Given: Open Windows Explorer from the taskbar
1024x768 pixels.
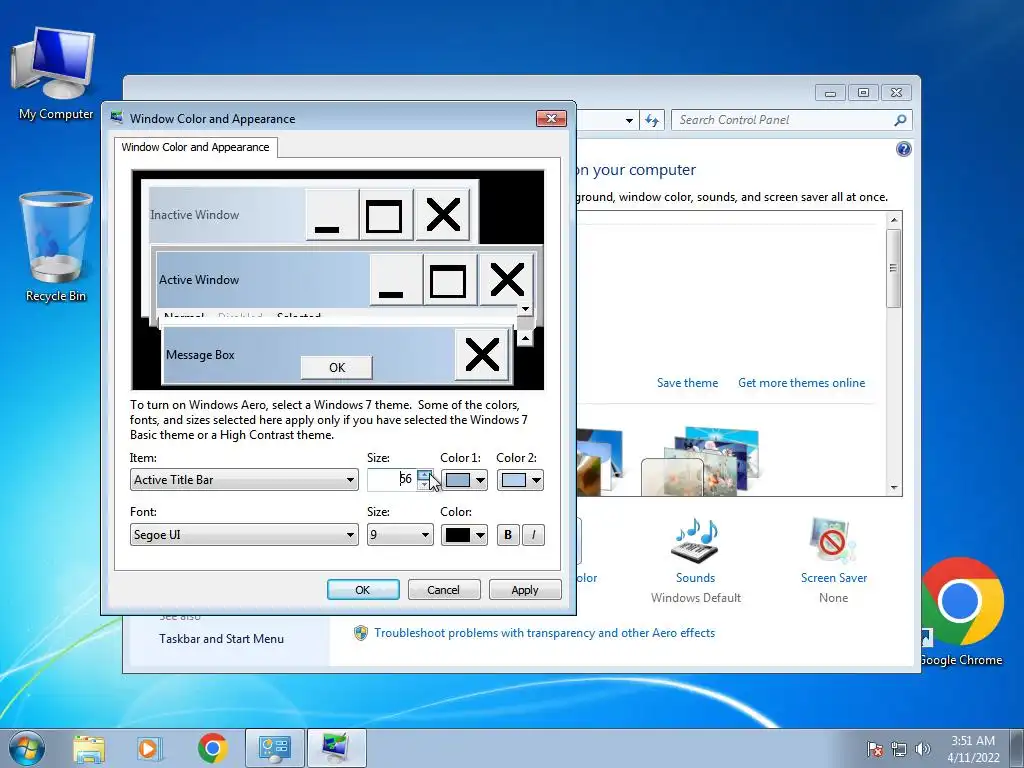Looking at the screenshot, I should tap(89, 748).
